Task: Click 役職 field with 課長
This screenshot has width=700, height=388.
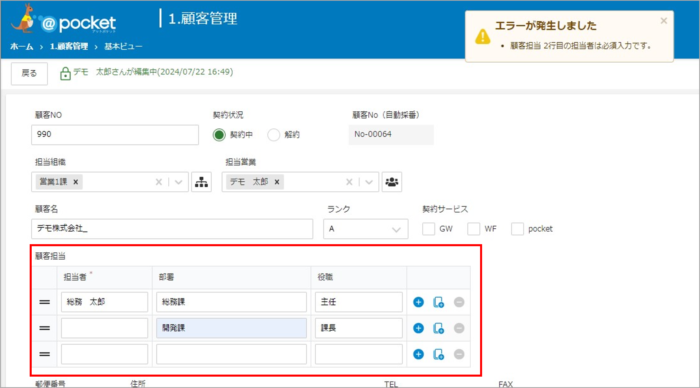Action: (359, 328)
